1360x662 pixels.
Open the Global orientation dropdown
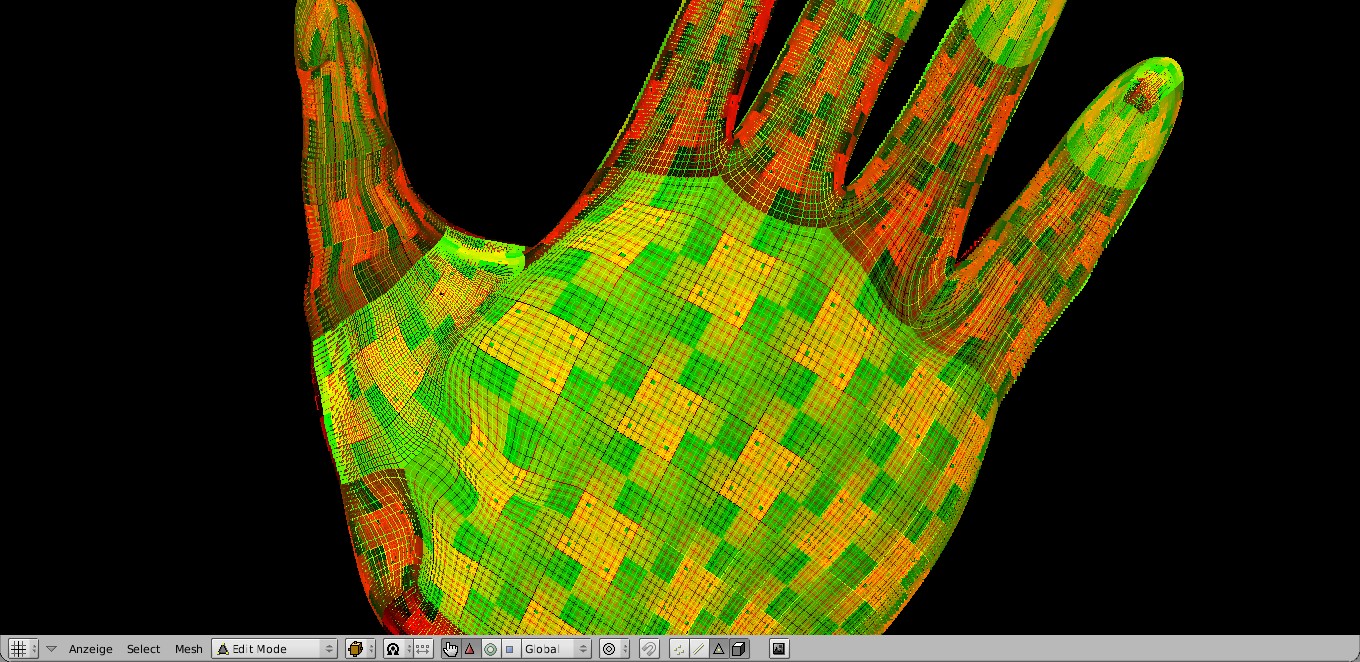click(x=555, y=649)
